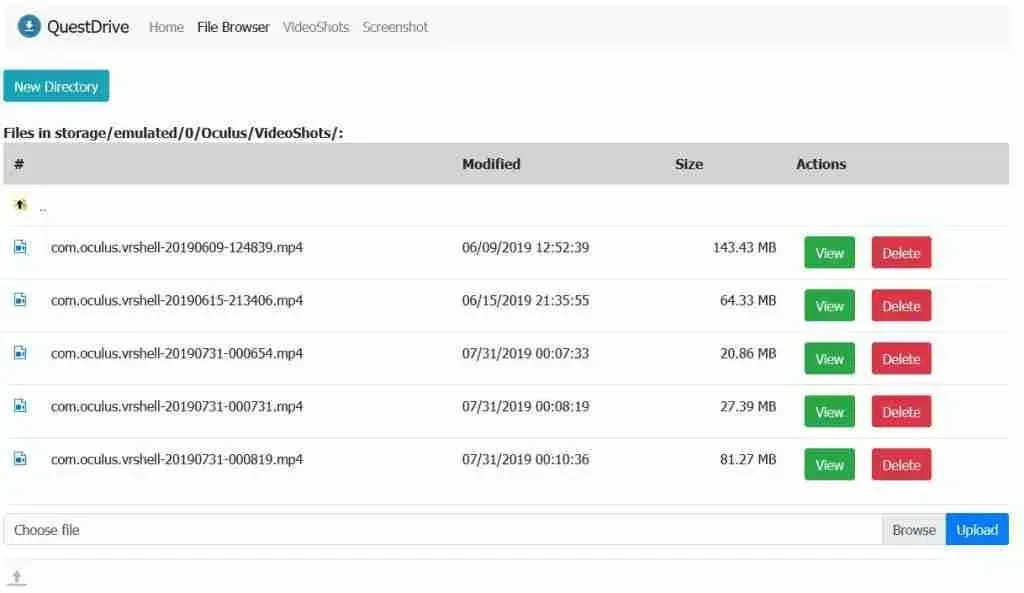The image size is (1024, 593).
Task: Click the Choose file input field
Action: [x=442, y=530]
